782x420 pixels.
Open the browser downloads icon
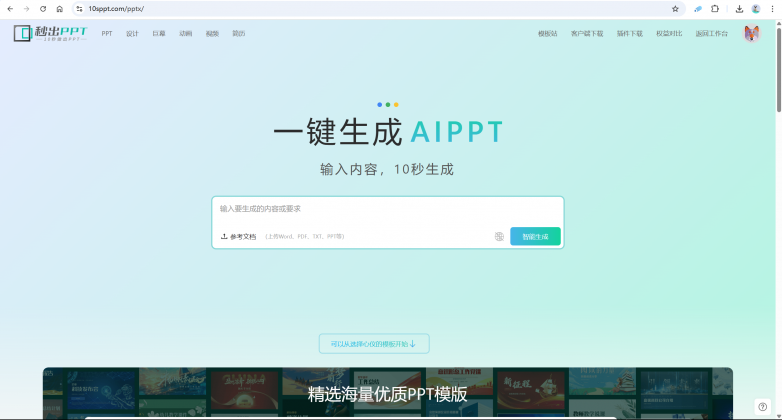click(739, 9)
